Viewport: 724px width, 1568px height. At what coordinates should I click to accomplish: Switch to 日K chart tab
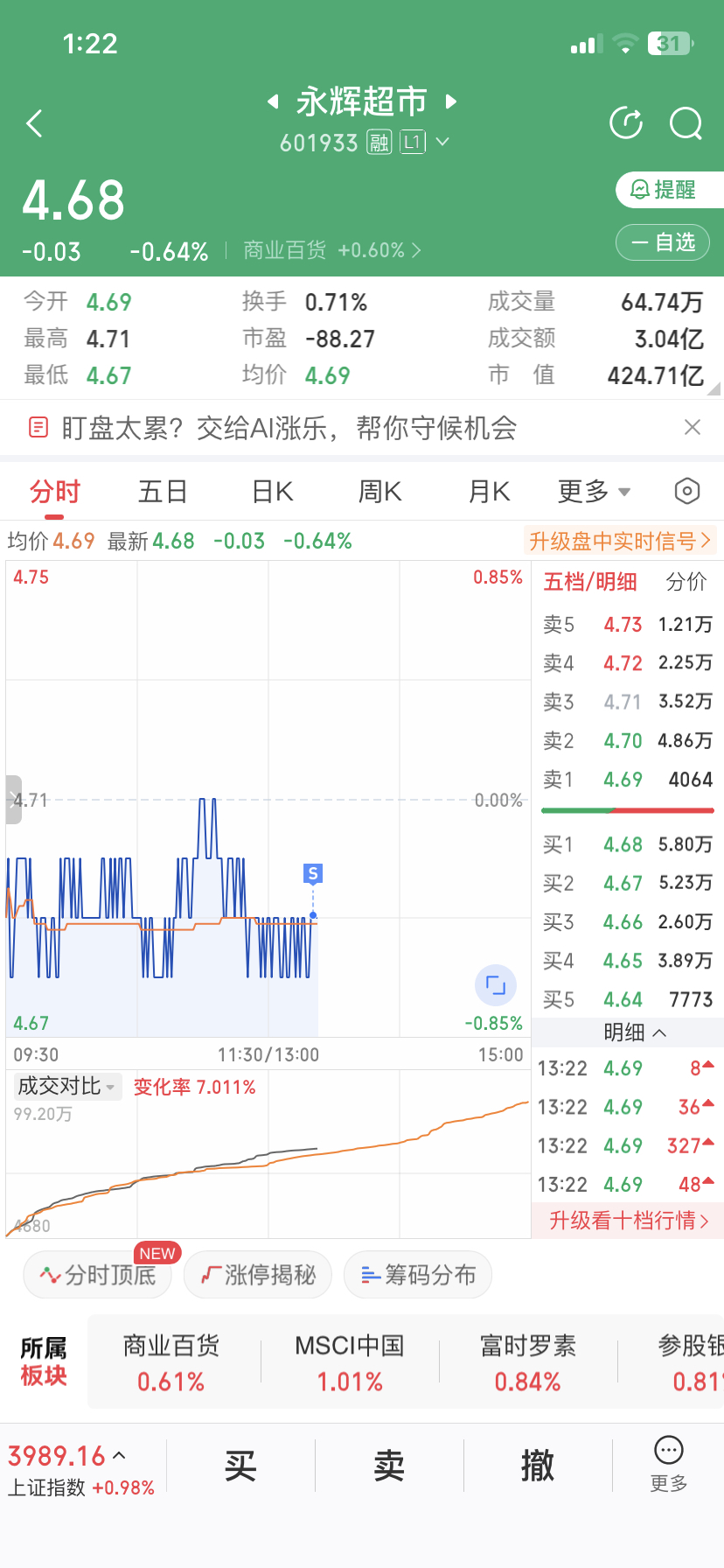pyautogui.click(x=272, y=492)
